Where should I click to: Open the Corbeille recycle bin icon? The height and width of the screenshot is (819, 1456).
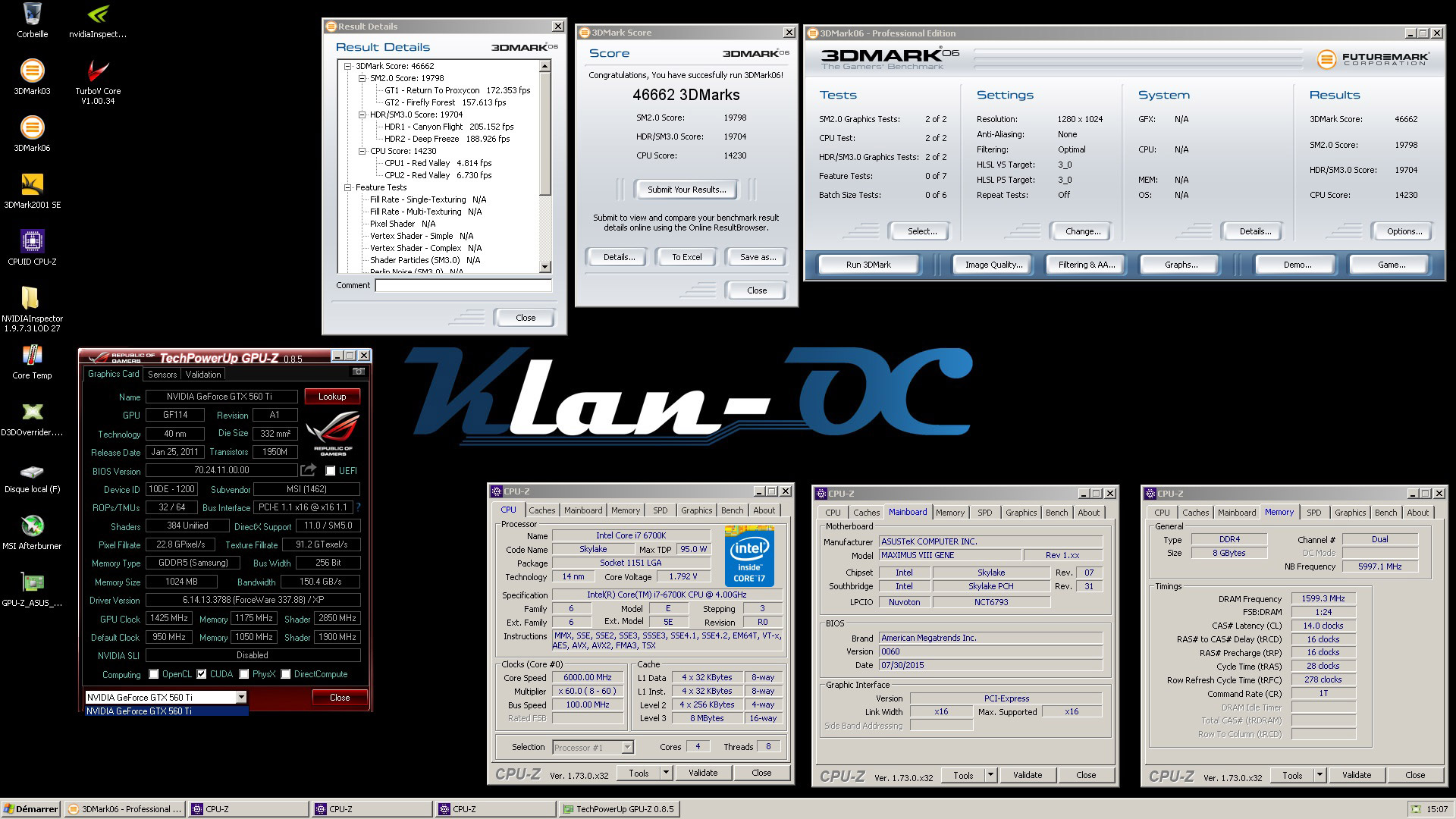(x=32, y=20)
